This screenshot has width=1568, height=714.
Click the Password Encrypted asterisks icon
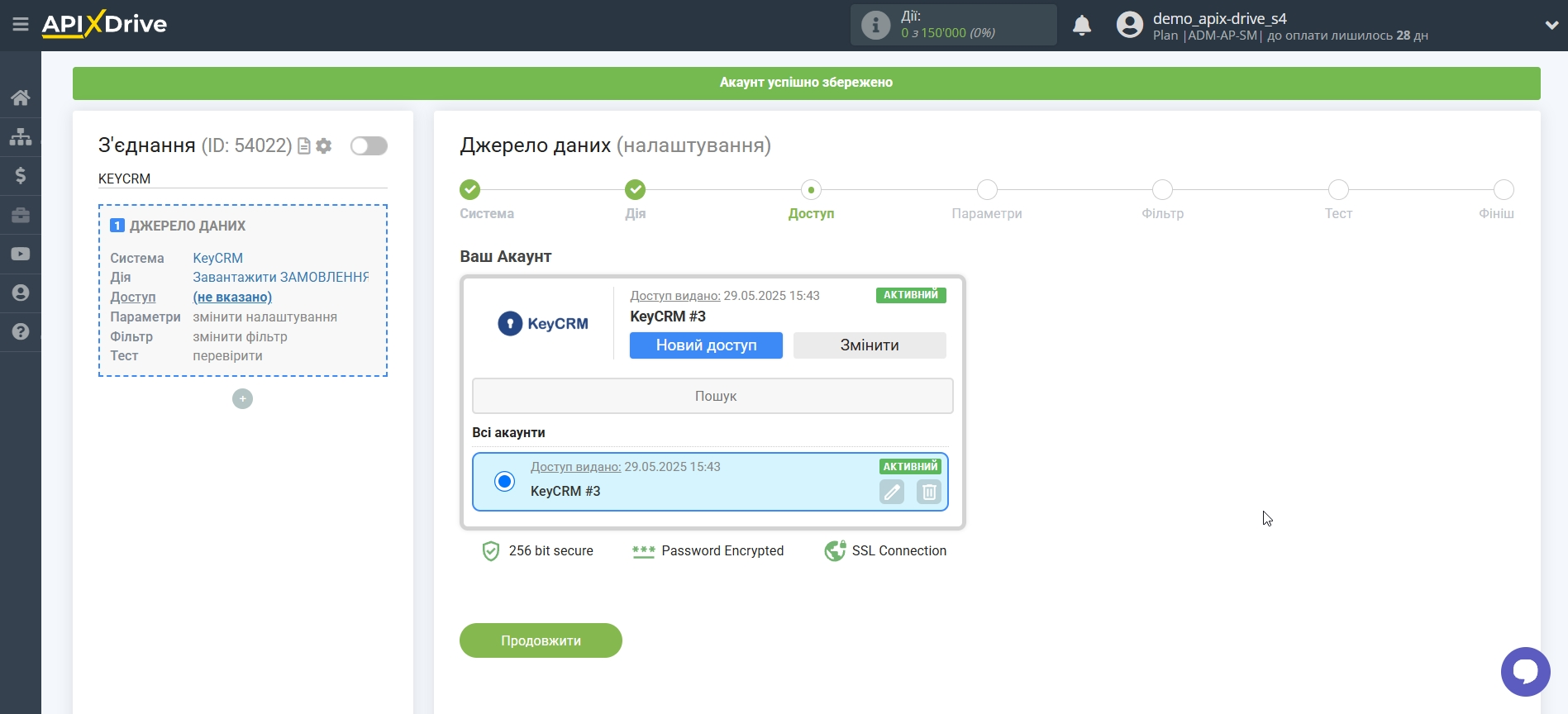643,551
